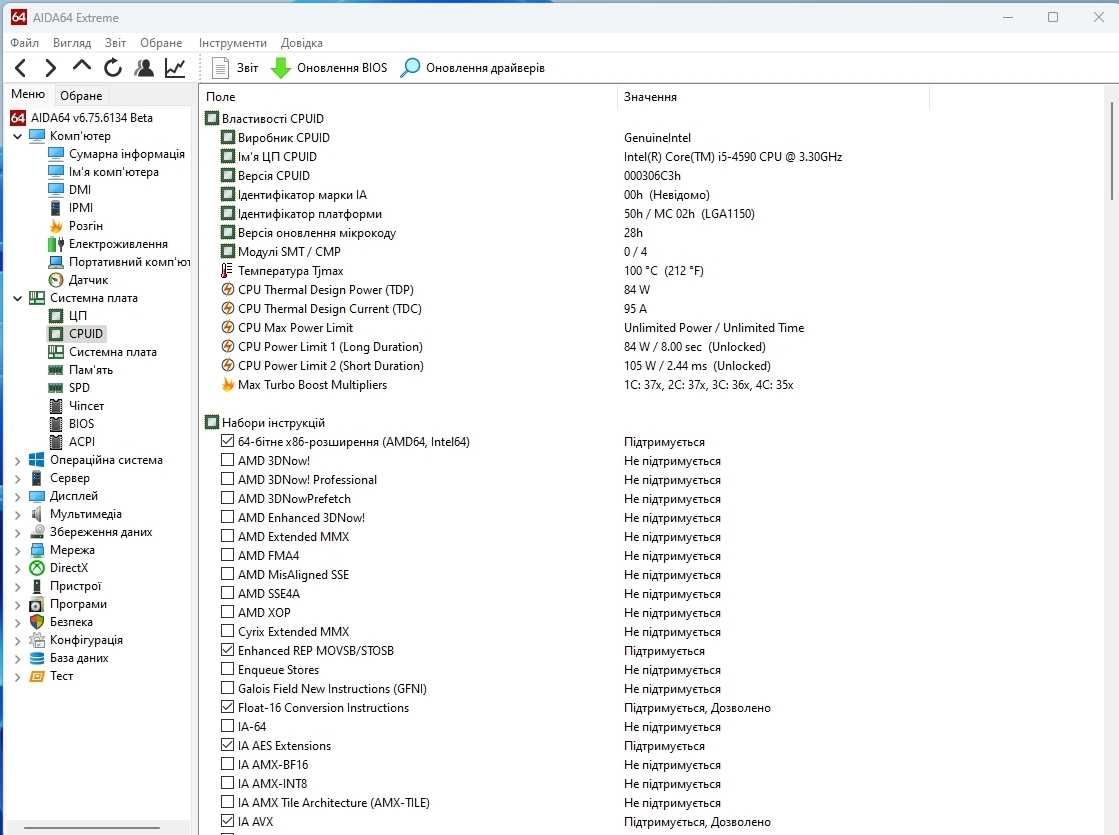Select the IPMI server icon in the tree
This screenshot has width=1119, height=835.
coord(56,208)
